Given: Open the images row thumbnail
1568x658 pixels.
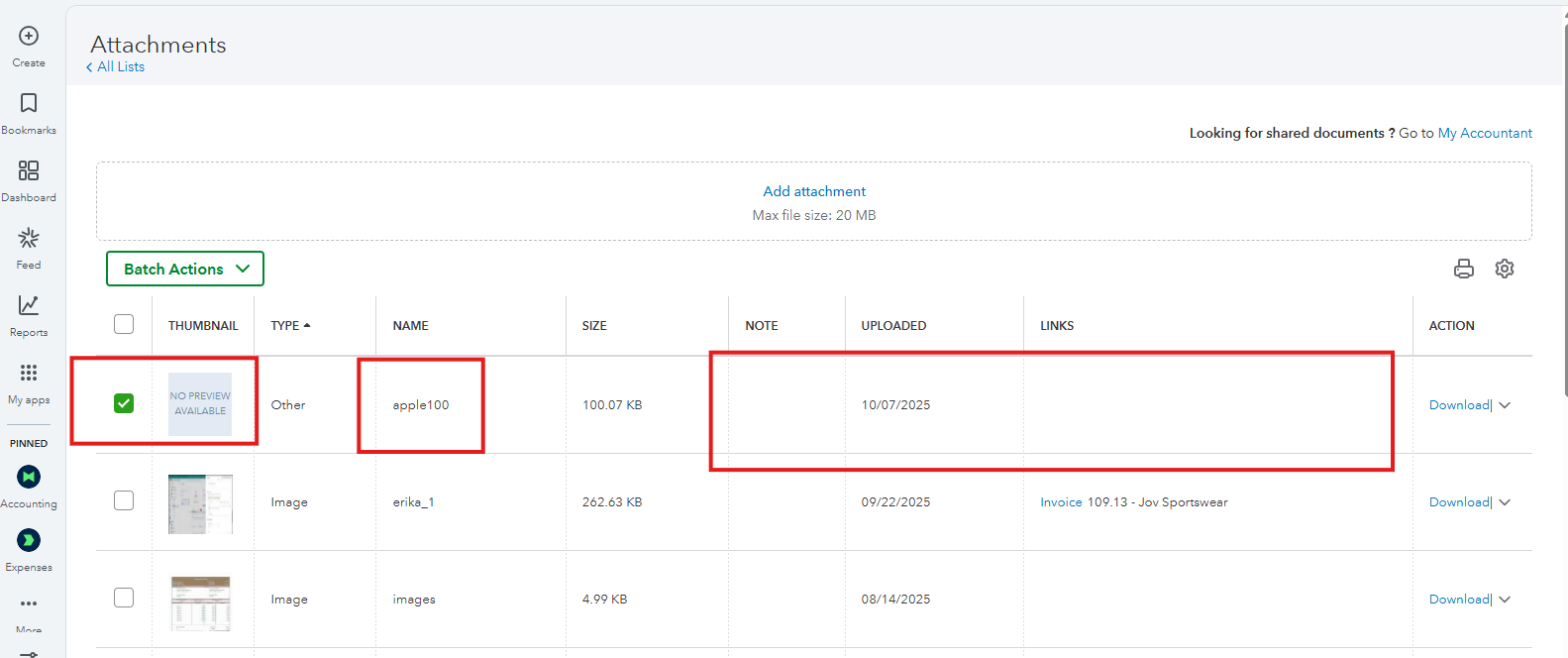Looking at the screenshot, I should click(200, 603).
